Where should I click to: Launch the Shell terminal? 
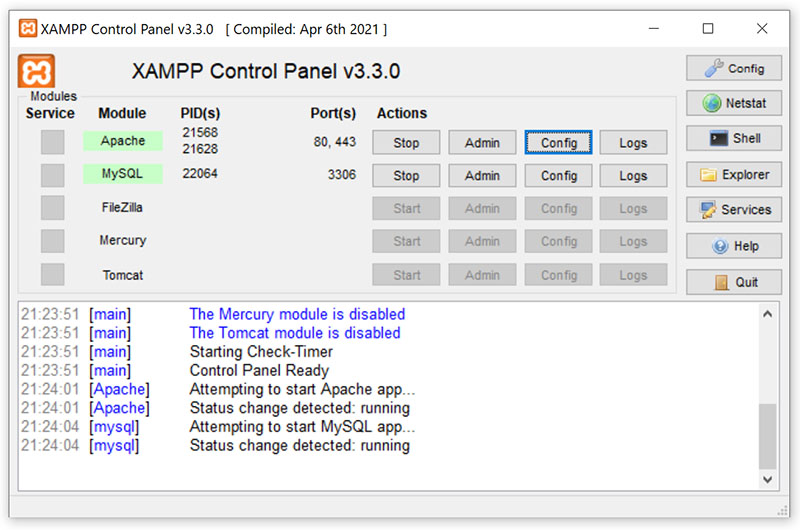734,138
